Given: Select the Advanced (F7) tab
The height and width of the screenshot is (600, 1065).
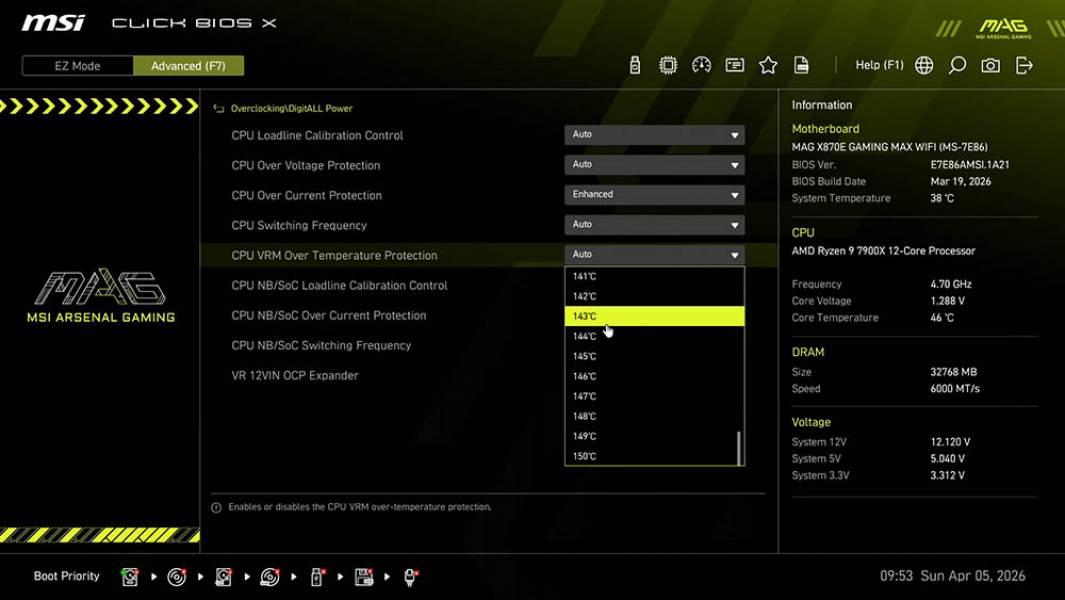Looking at the screenshot, I should click(189, 65).
